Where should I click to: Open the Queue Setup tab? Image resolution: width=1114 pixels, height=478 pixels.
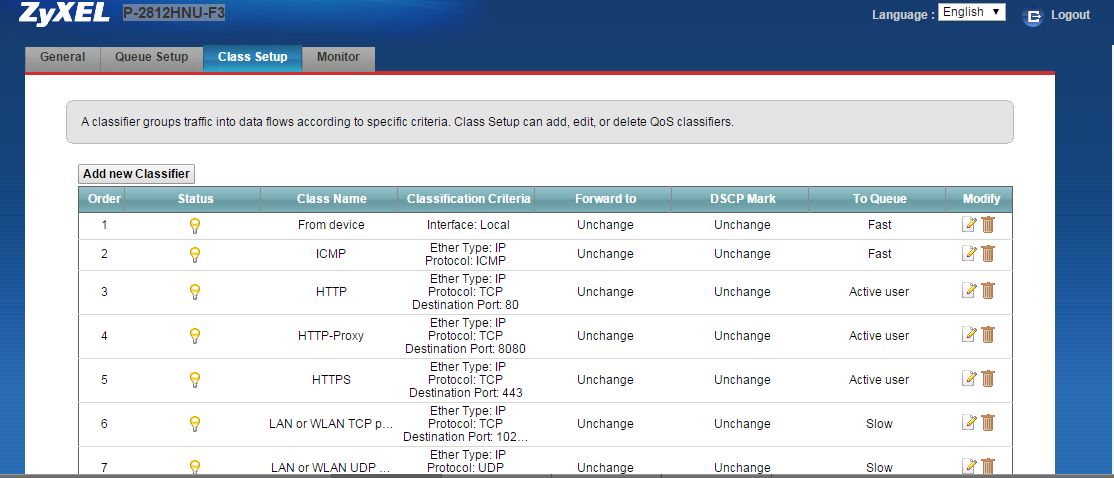point(151,58)
